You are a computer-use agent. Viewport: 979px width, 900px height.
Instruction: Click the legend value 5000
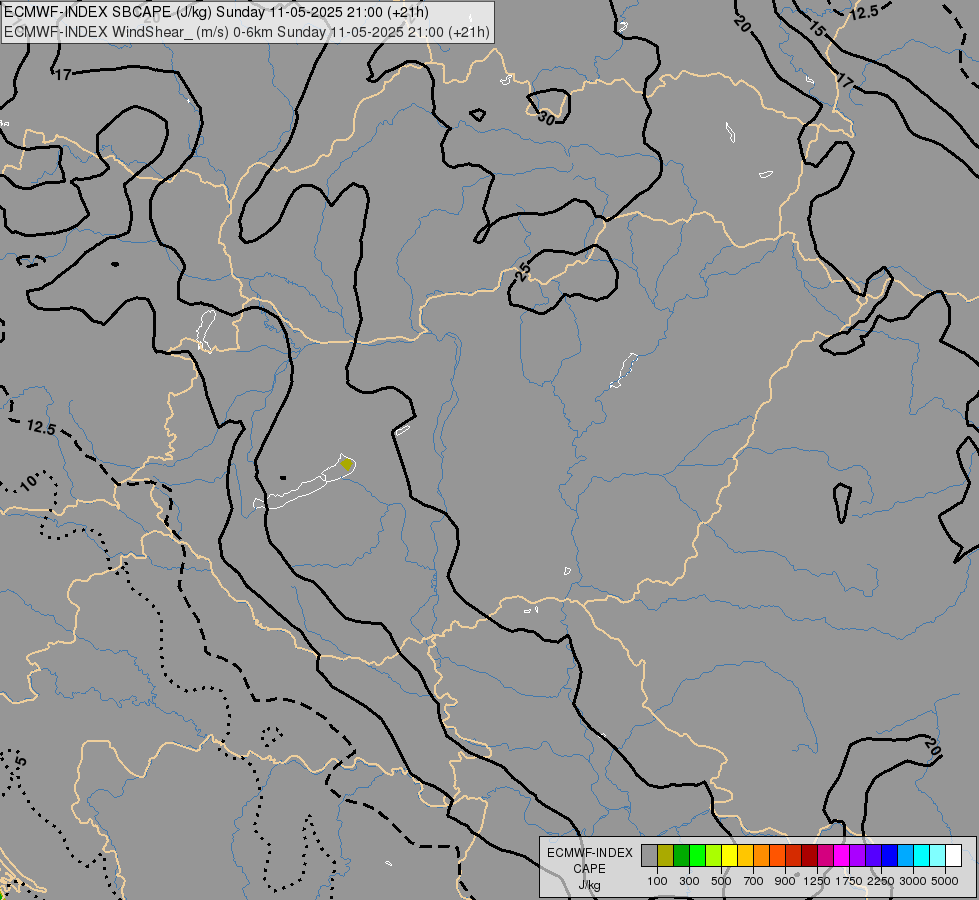(x=945, y=881)
